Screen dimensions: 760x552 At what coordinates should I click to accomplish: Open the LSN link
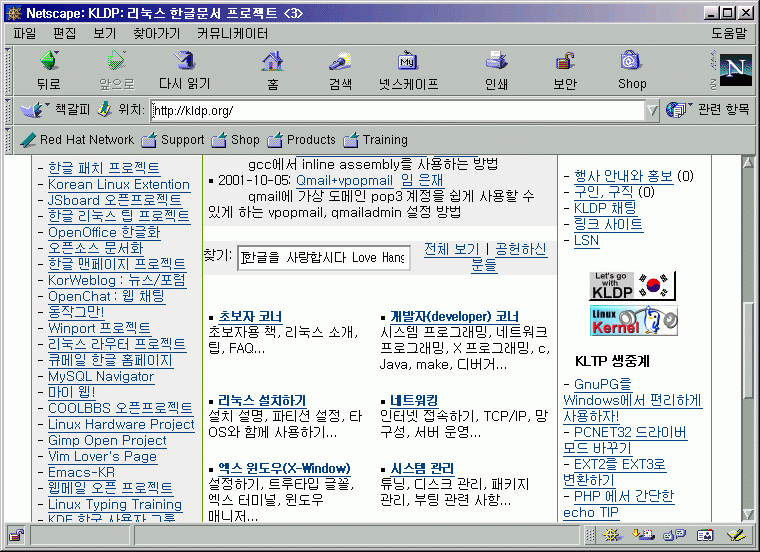click(x=586, y=240)
